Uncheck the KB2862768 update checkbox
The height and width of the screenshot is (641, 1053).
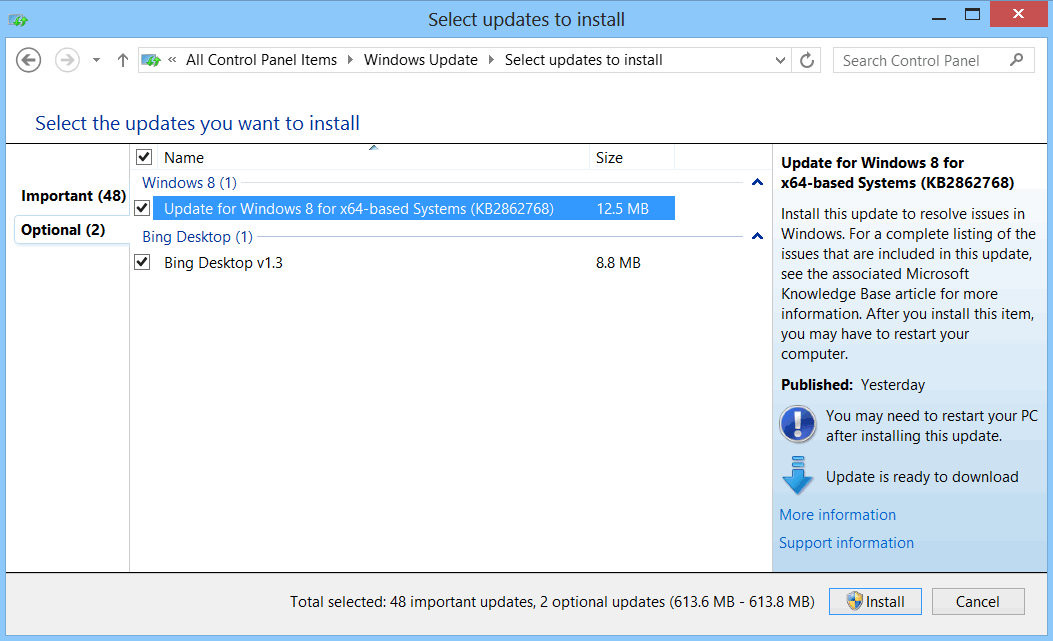coord(142,208)
